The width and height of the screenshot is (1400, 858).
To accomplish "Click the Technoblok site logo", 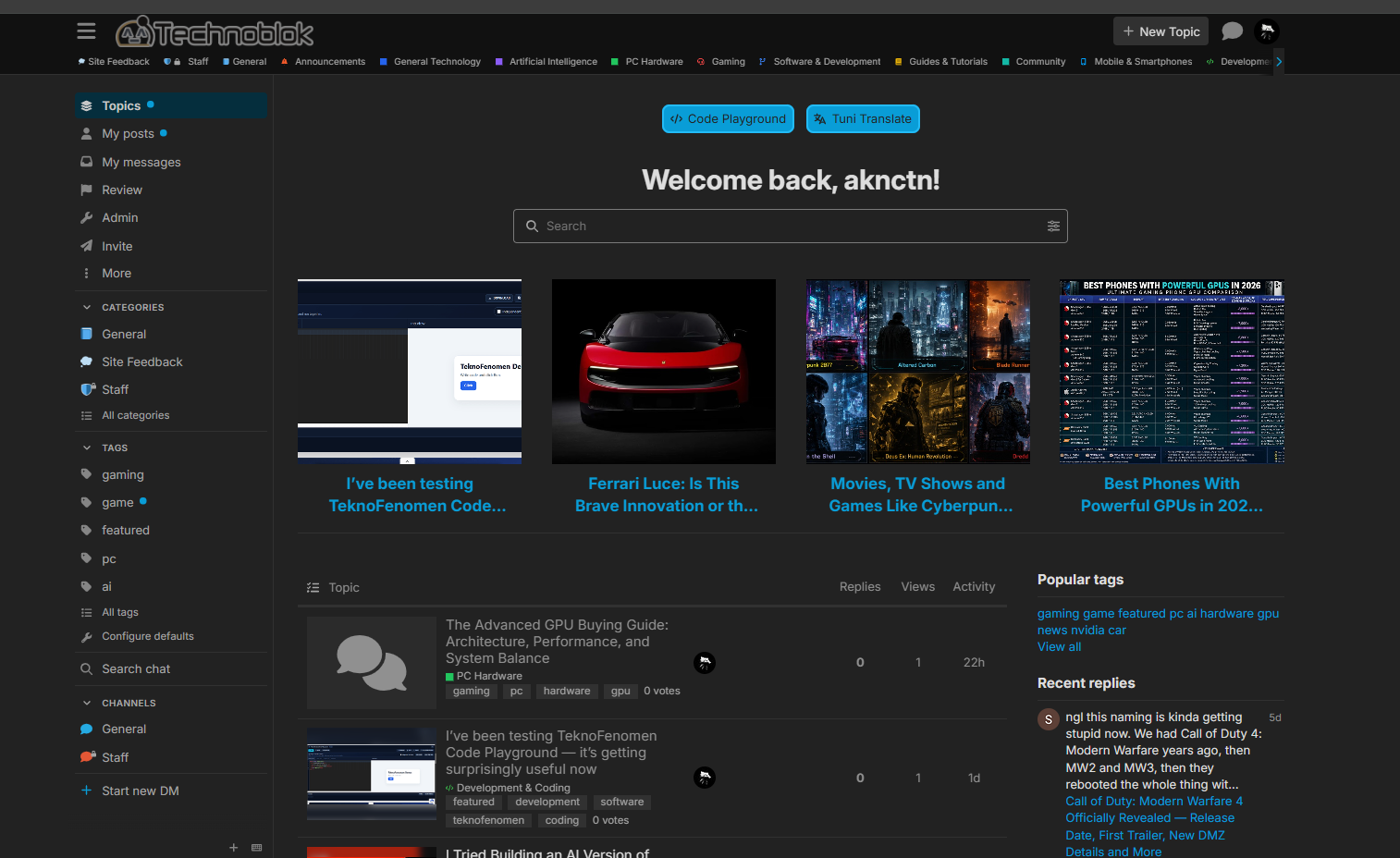I will tap(215, 32).
